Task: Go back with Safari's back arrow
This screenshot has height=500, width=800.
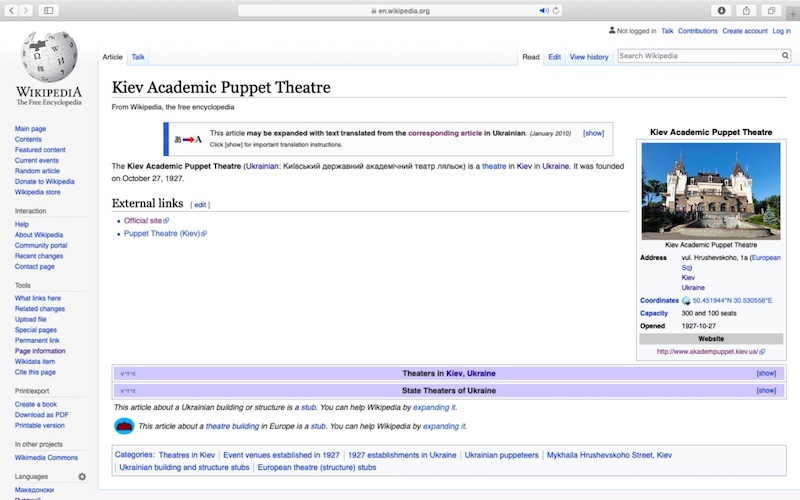Action: [x=11, y=10]
